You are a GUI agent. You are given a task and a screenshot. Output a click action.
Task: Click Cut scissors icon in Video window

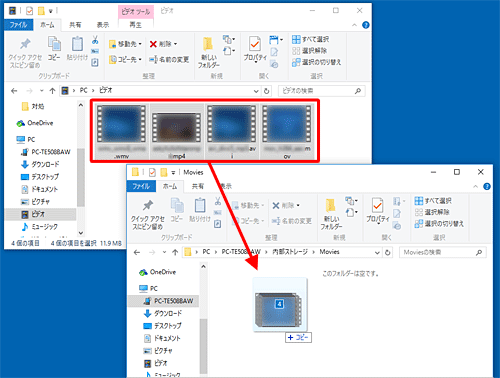(x=95, y=40)
